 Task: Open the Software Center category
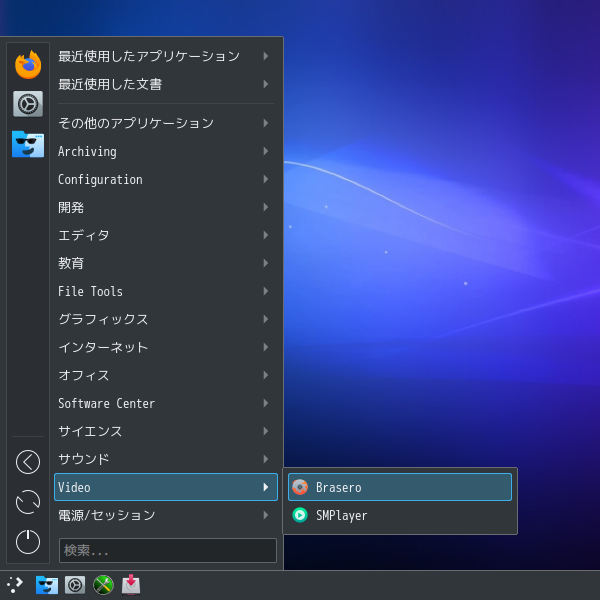pos(166,403)
